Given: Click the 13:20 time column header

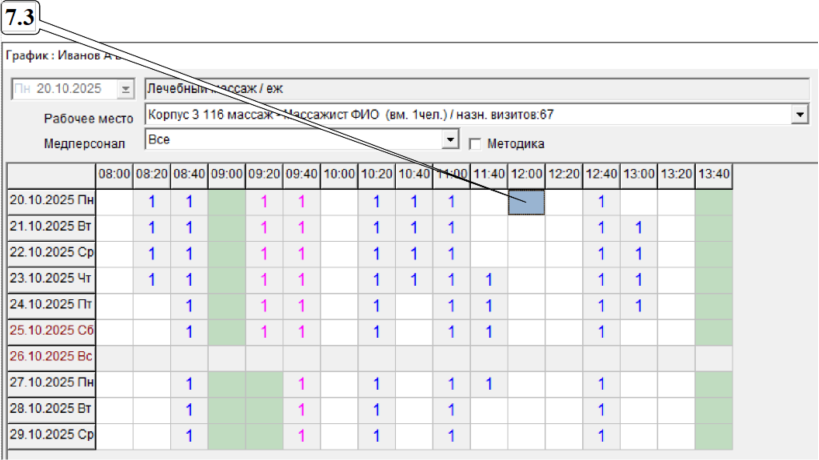Looking at the screenshot, I should click(677, 174).
